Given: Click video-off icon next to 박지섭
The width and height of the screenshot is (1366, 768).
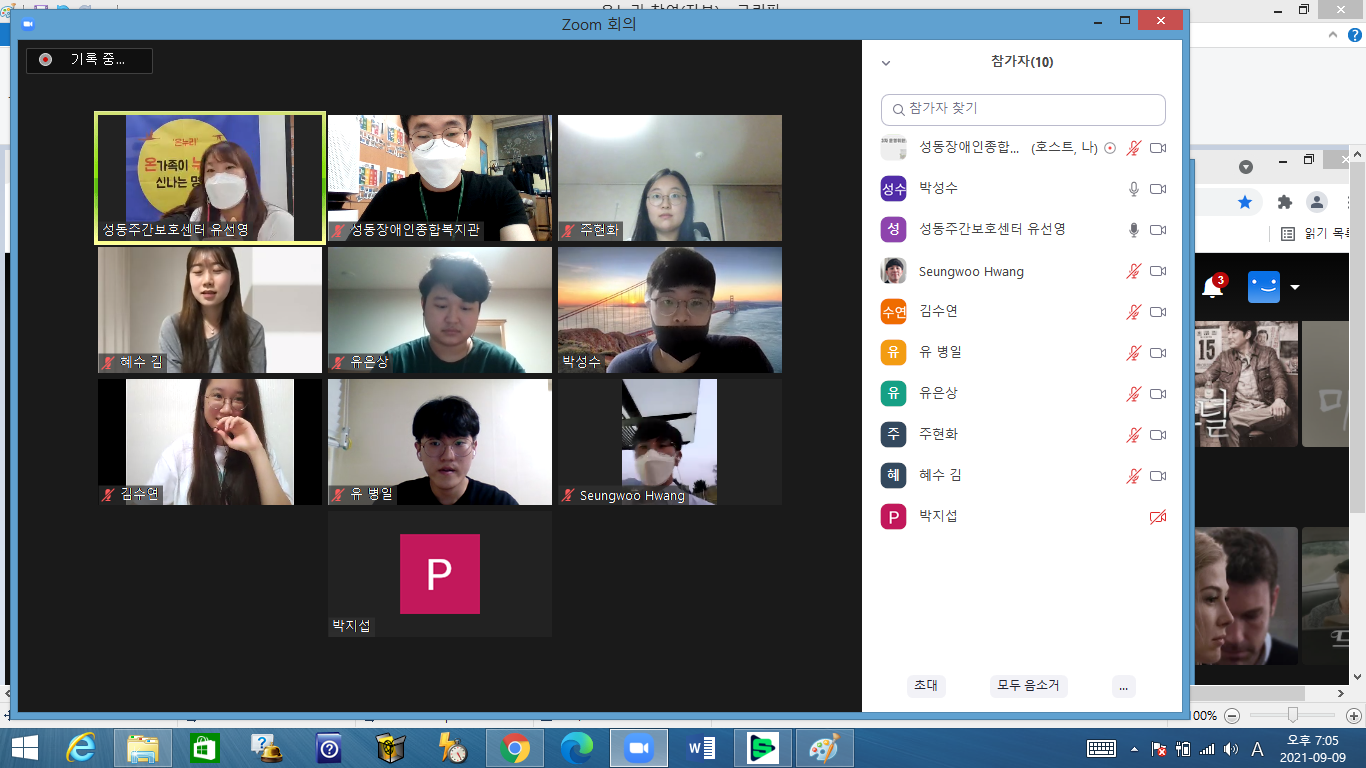Looking at the screenshot, I should pos(1158,517).
